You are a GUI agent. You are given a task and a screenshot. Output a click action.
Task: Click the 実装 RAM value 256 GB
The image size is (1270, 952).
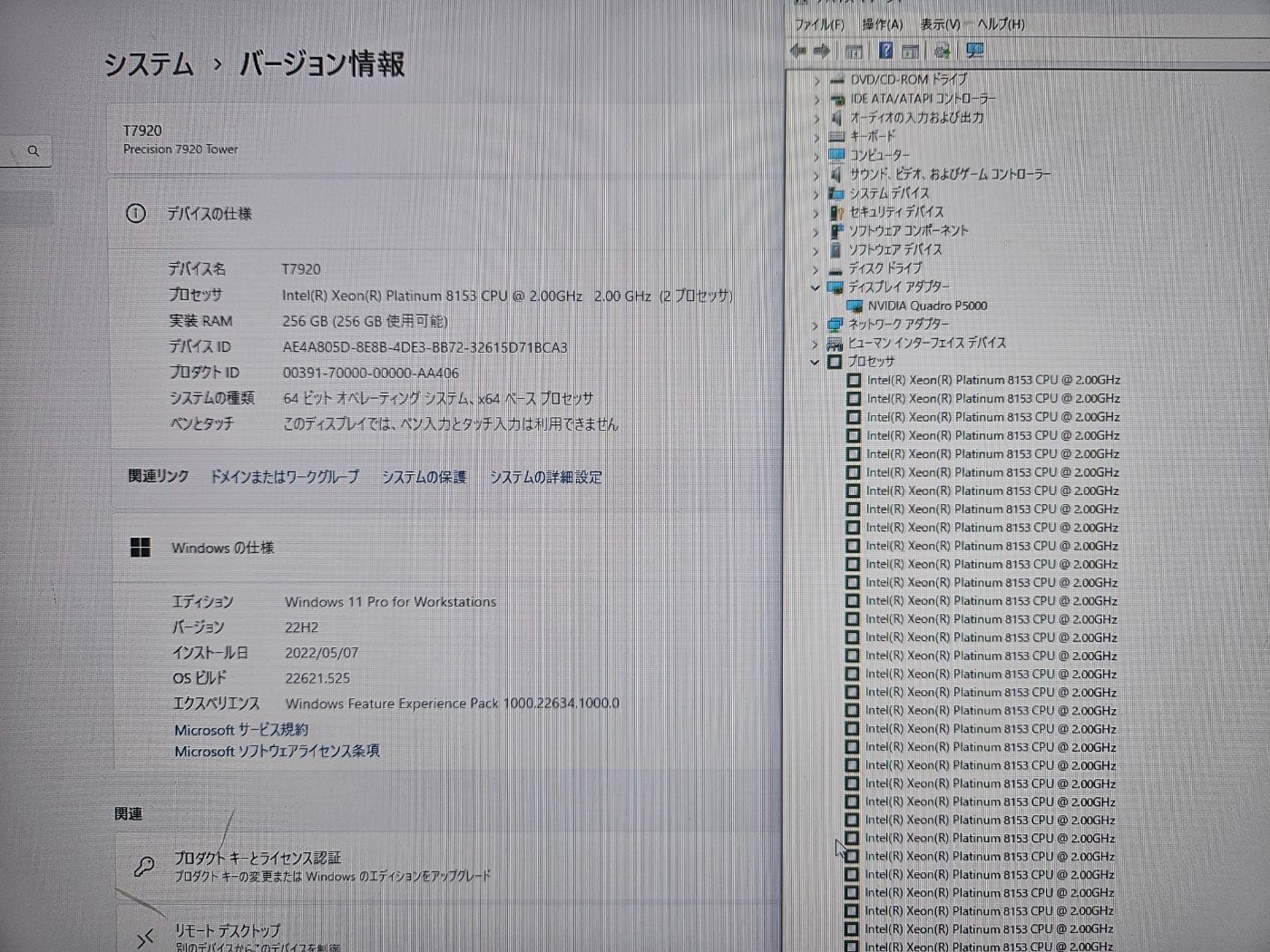[366, 321]
